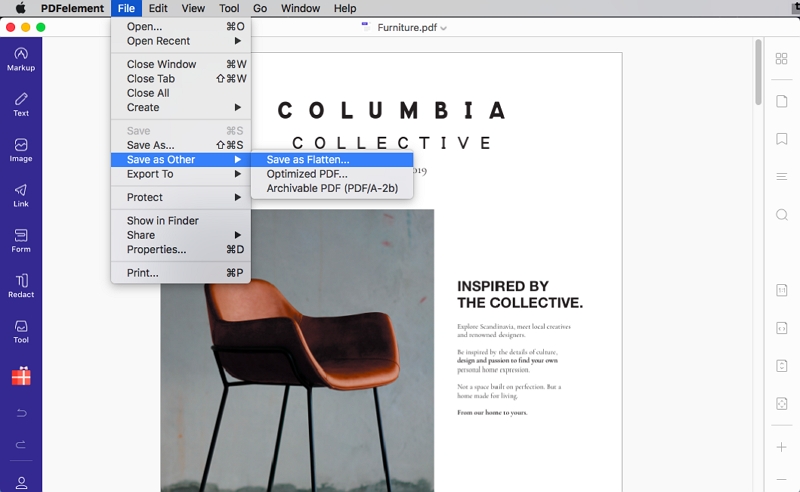Click the undo arrow in sidebar
Viewport: 800px width, 492px height.
21,412
